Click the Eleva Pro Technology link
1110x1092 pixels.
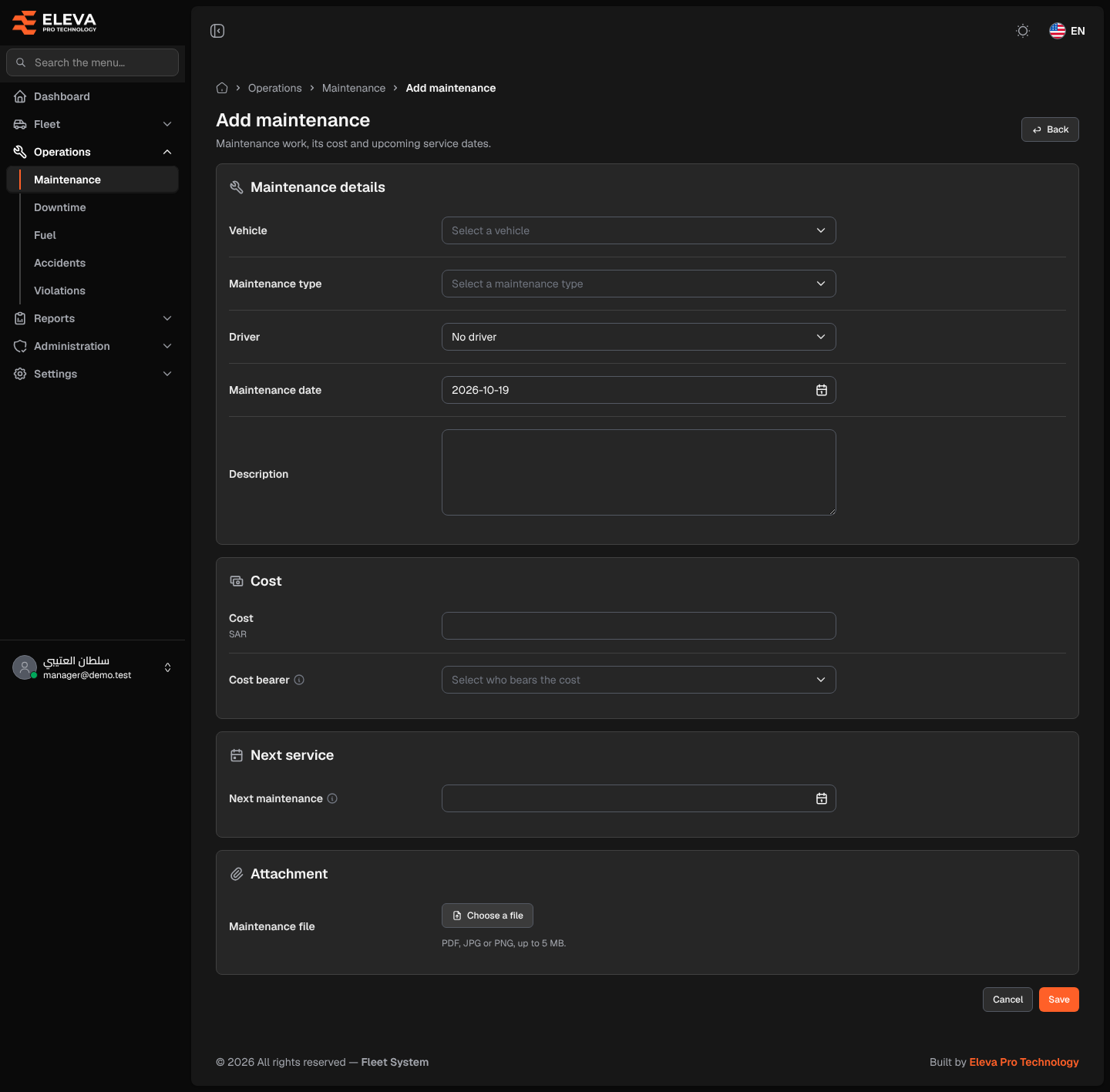tap(1024, 1062)
